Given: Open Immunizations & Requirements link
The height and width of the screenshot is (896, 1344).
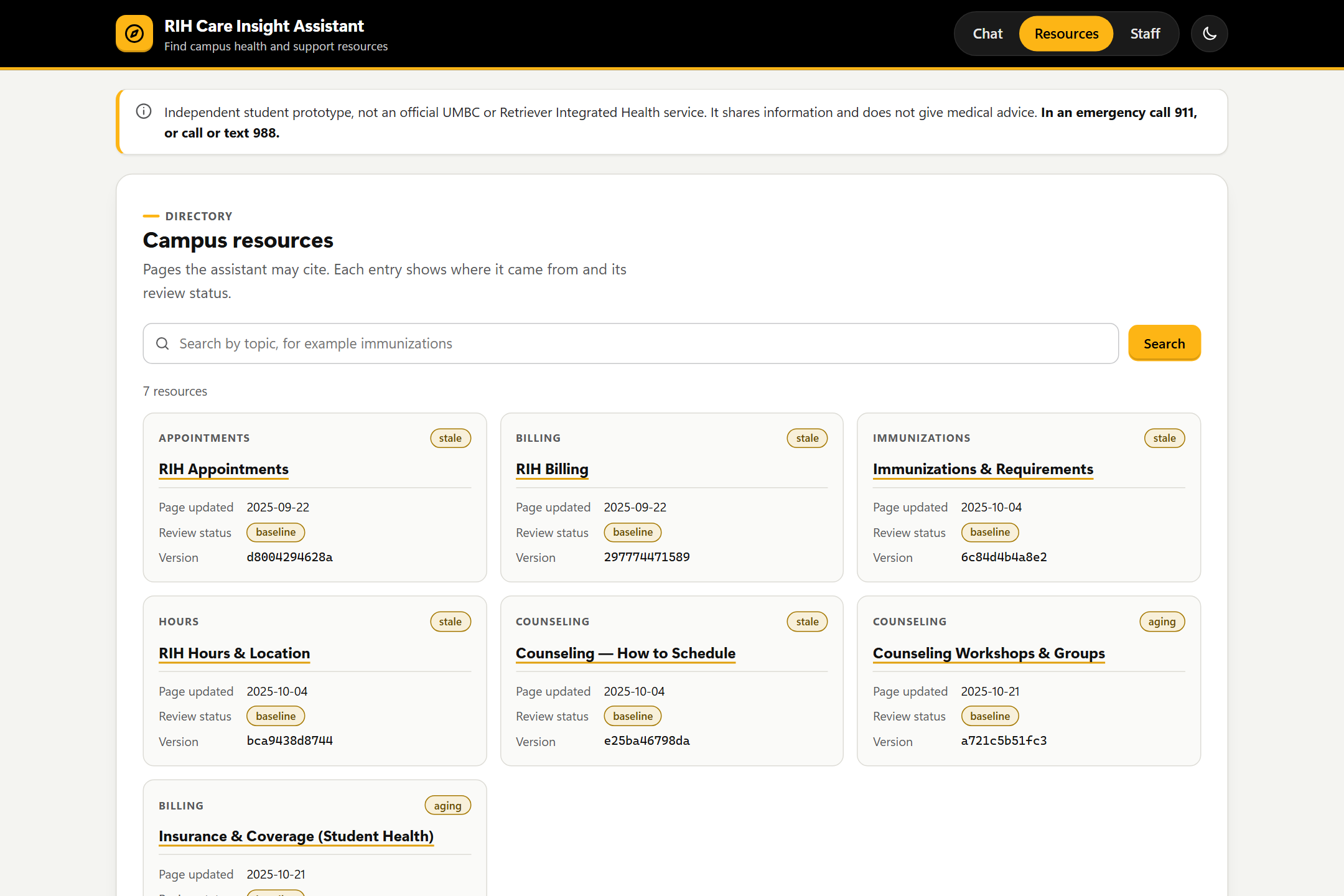Looking at the screenshot, I should (982, 469).
